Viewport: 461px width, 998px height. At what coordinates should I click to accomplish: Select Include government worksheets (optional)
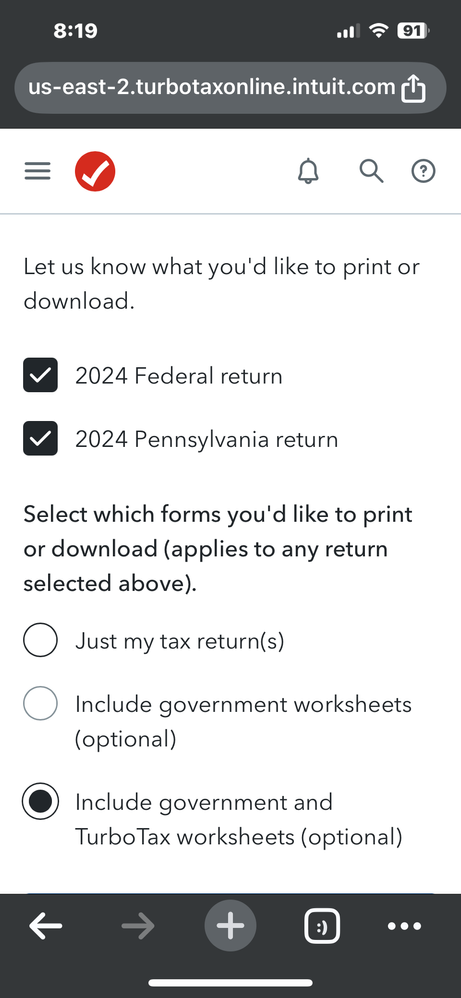[x=41, y=704]
